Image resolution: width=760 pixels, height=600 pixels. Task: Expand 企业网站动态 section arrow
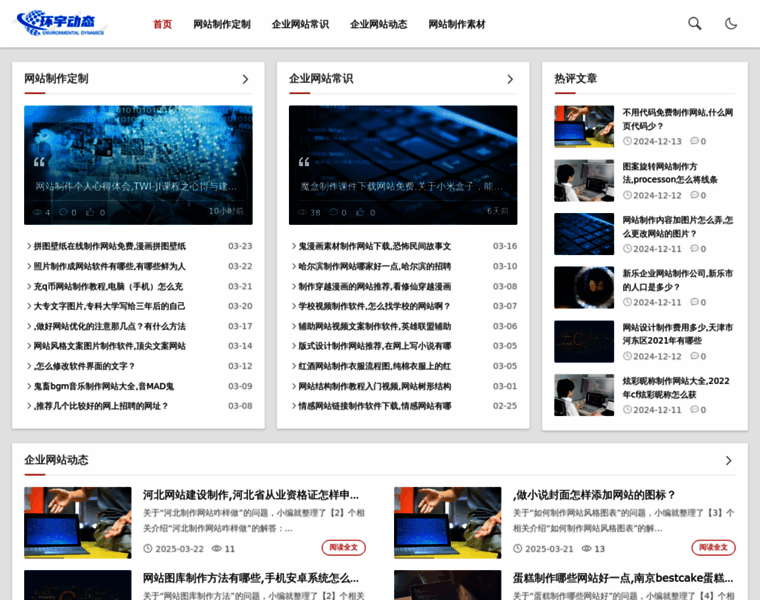(728, 460)
